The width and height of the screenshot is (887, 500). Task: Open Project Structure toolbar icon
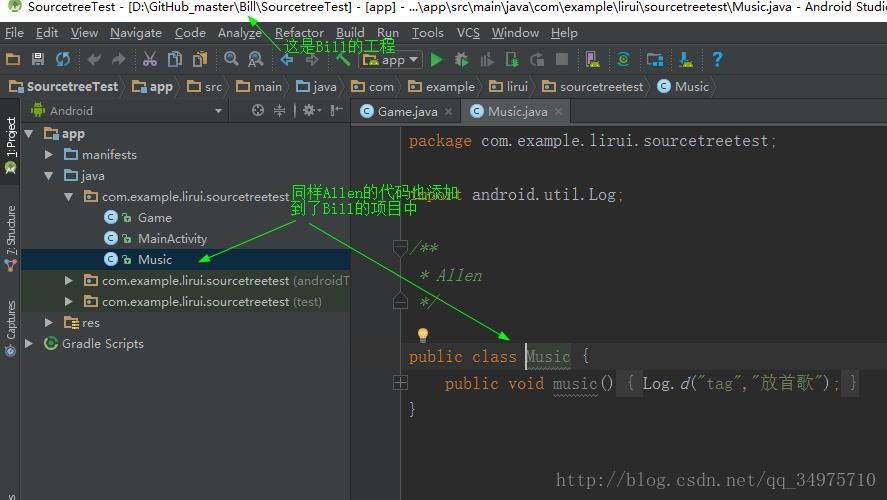(655, 59)
